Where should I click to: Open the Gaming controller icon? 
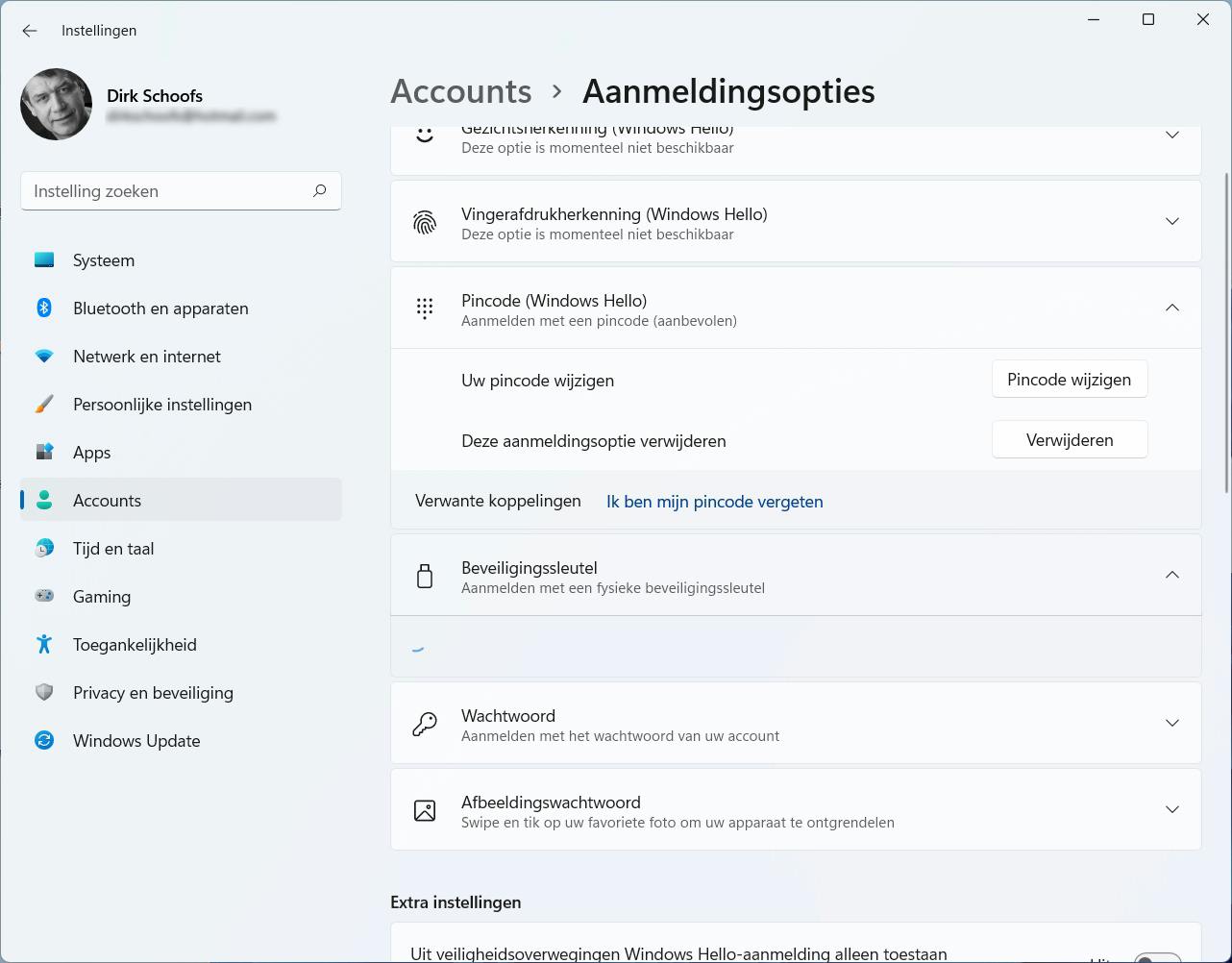pos(44,596)
